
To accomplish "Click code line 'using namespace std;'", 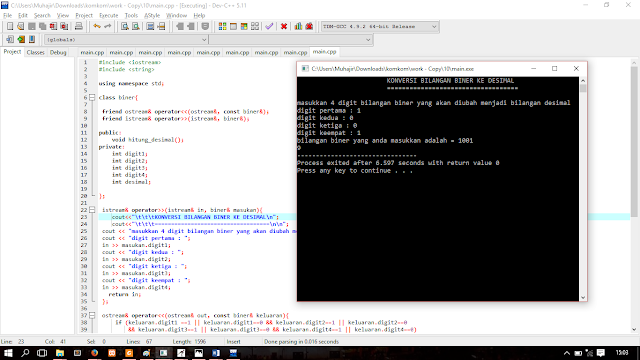I will [131, 84].
